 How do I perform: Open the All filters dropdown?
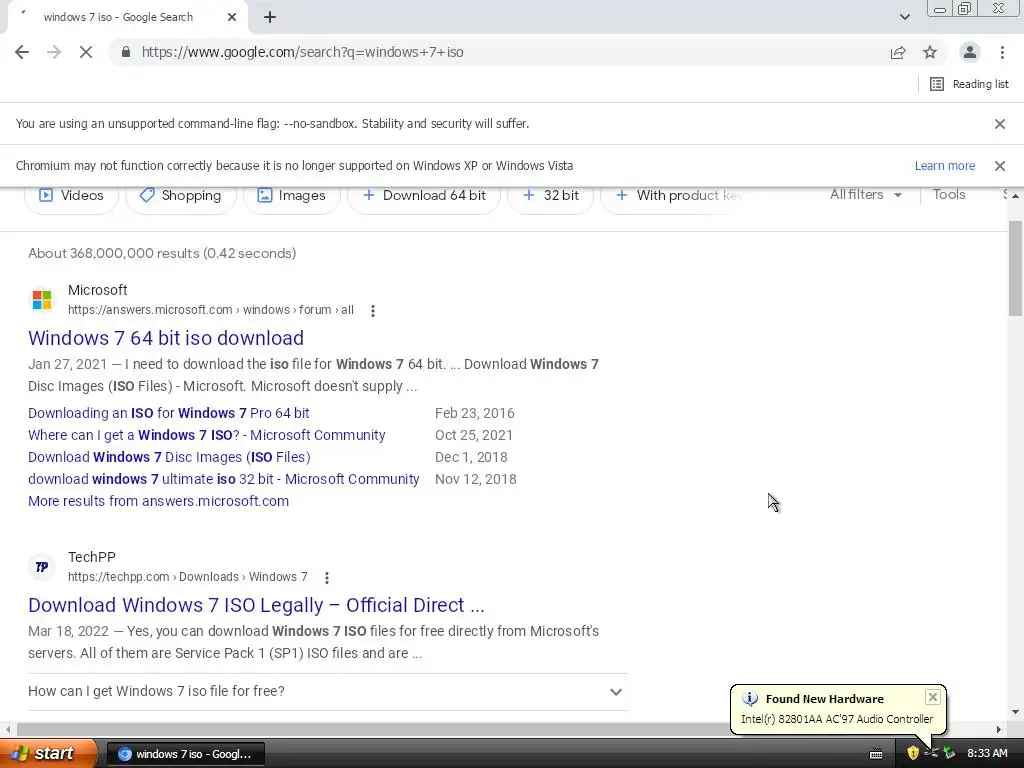pos(865,195)
